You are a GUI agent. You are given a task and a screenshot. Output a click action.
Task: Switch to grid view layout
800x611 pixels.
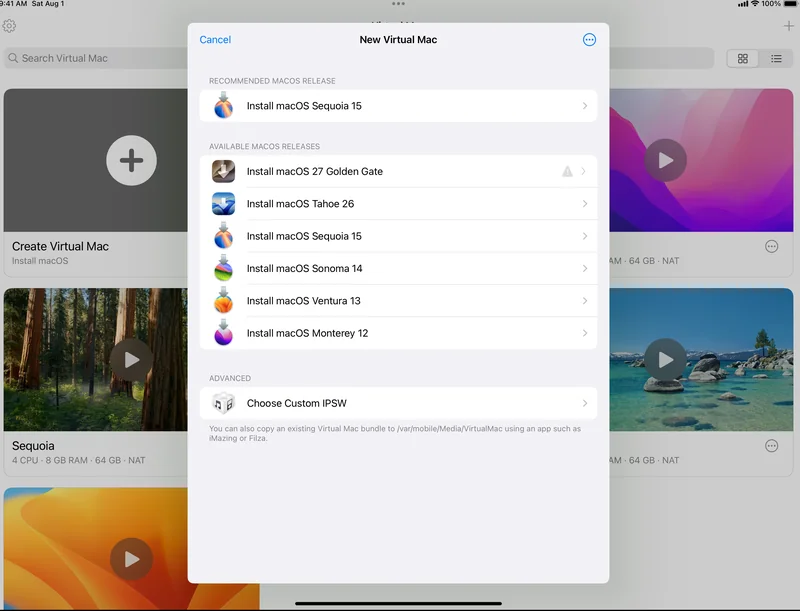[x=743, y=59]
